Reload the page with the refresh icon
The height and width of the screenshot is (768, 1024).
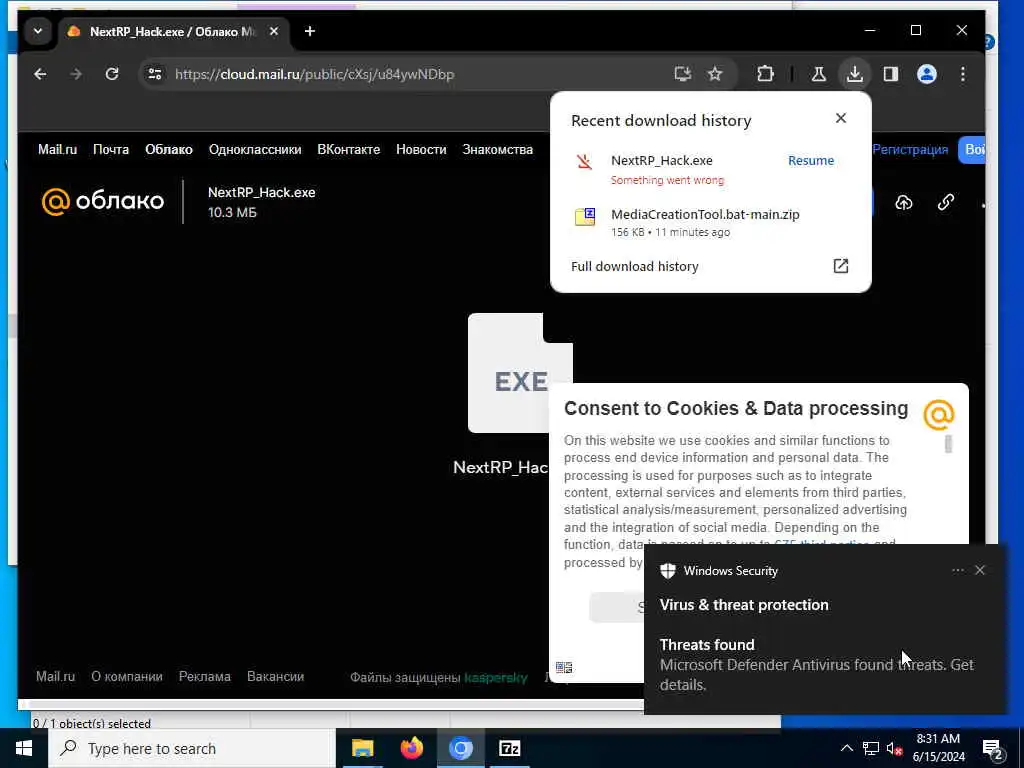tap(112, 74)
